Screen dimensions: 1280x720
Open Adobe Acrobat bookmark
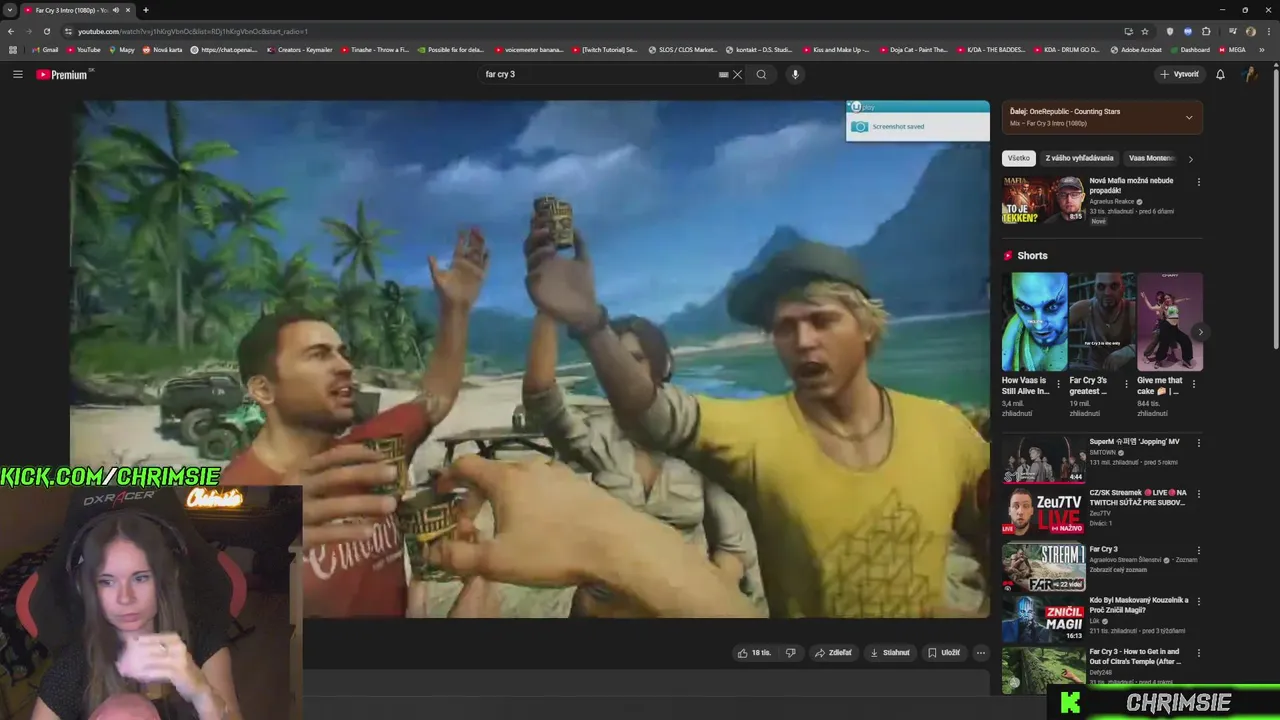pyautogui.click(x=1136, y=49)
